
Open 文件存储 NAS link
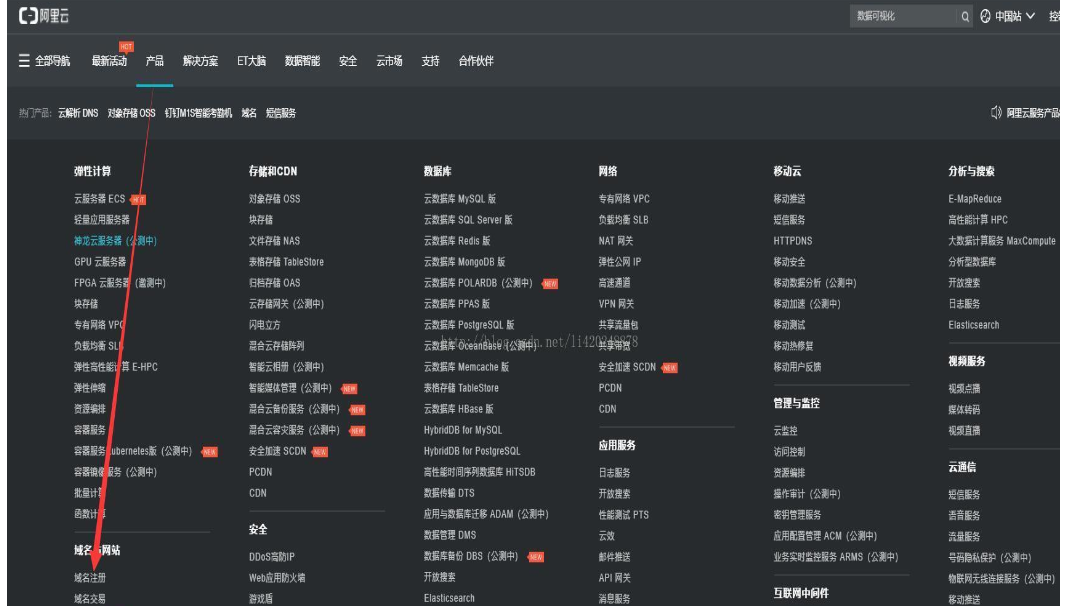[x=274, y=241]
